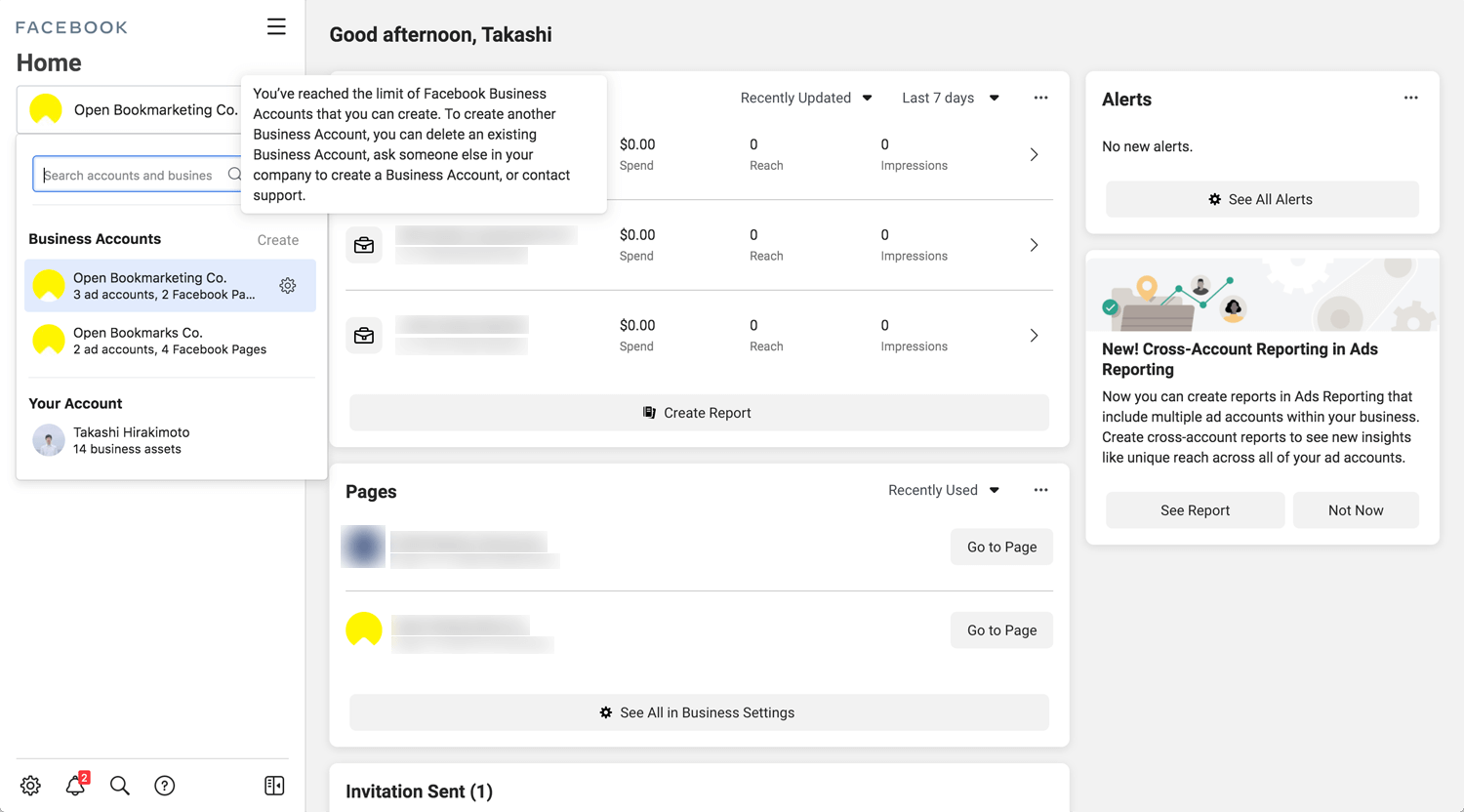Open notifications bell with 2 badge
1464x812 pixels.
click(x=76, y=785)
